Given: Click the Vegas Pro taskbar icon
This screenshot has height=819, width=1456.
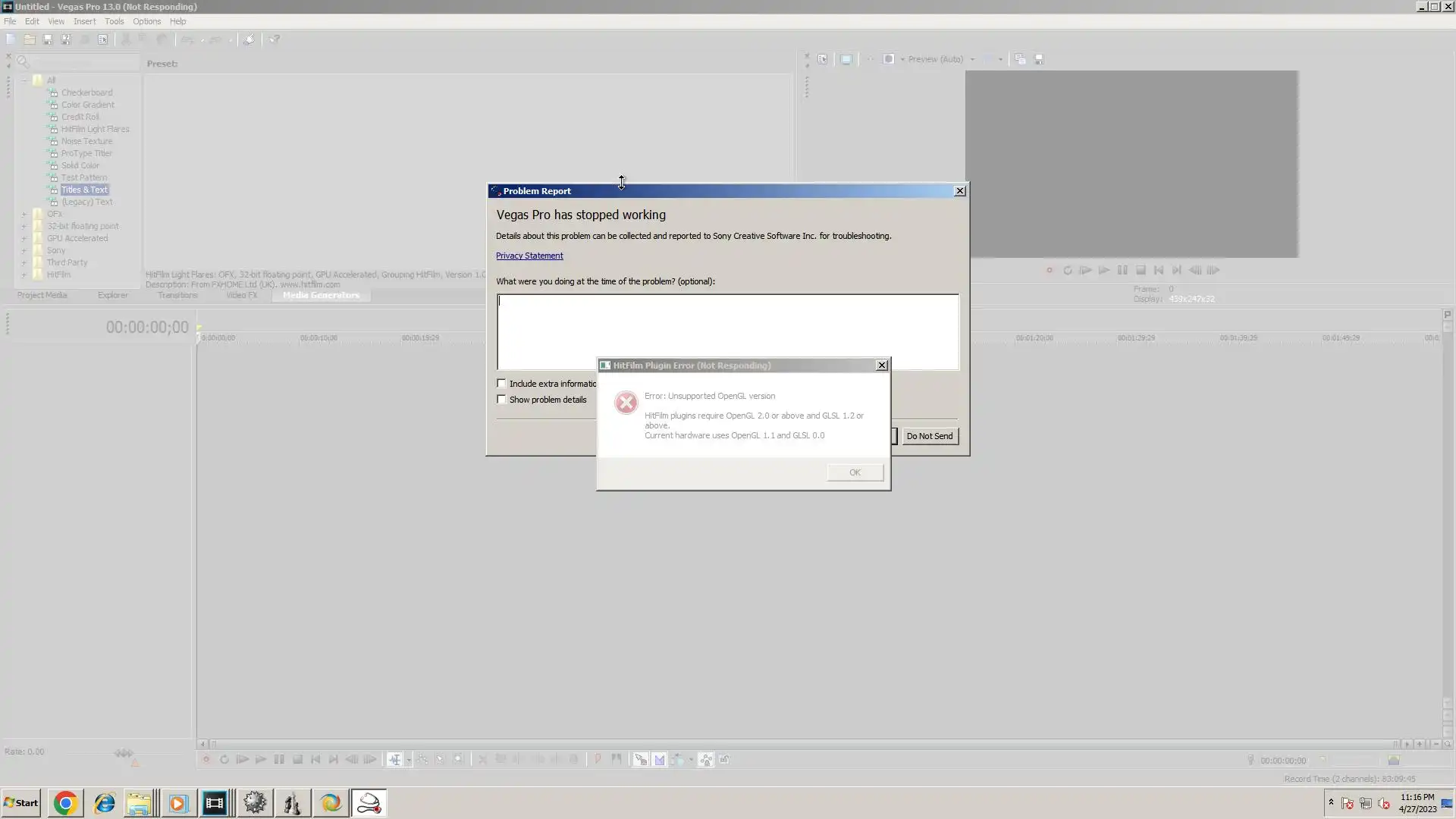Looking at the screenshot, I should (x=215, y=803).
